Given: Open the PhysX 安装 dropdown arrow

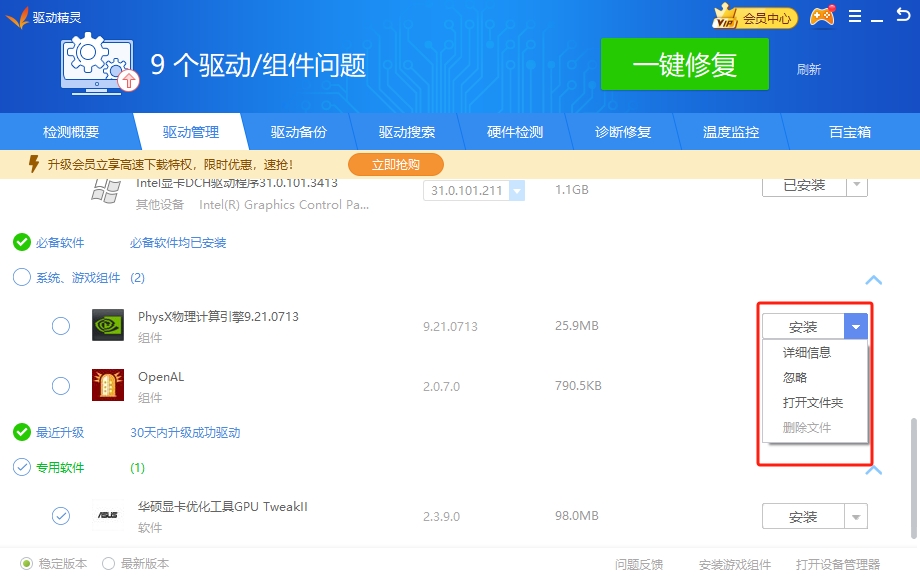Looking at the screenshot, I should (x=856, y=327).
